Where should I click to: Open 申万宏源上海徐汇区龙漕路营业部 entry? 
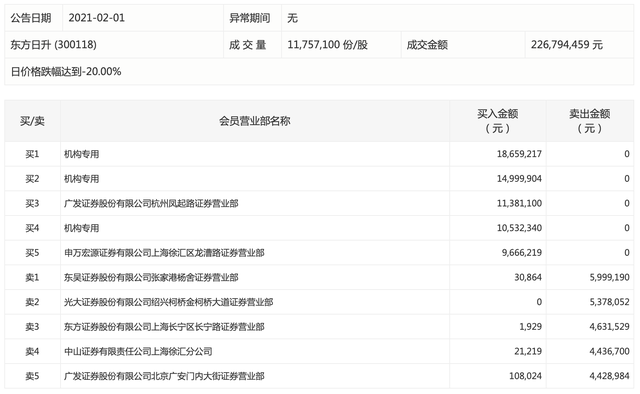click(164, 253)
